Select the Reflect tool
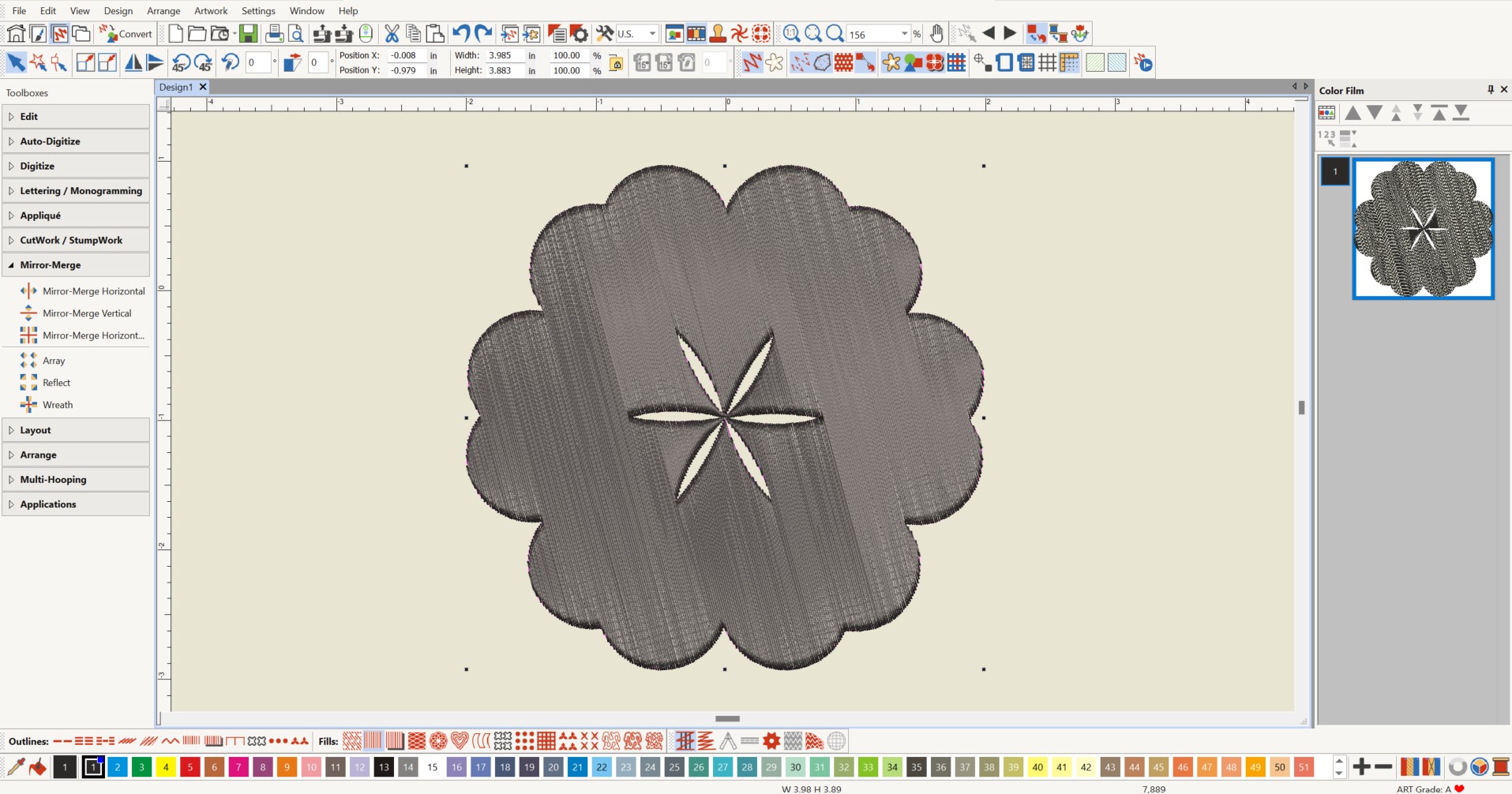Viewport: 1512px width, 794px height. pyautogui.click(x=46, y=383)
